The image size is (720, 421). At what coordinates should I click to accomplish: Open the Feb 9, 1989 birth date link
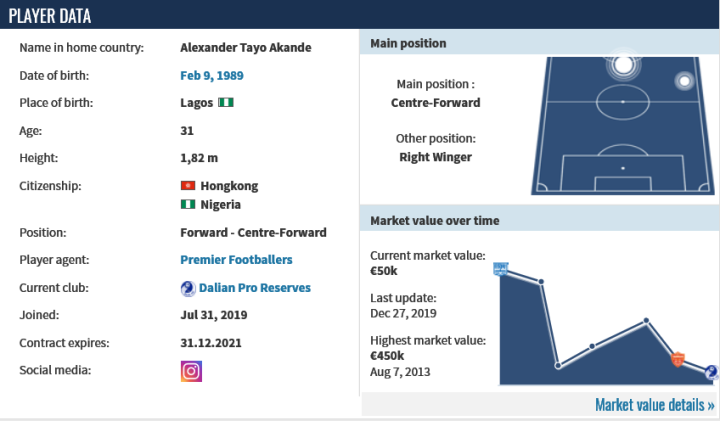[211, 76]
